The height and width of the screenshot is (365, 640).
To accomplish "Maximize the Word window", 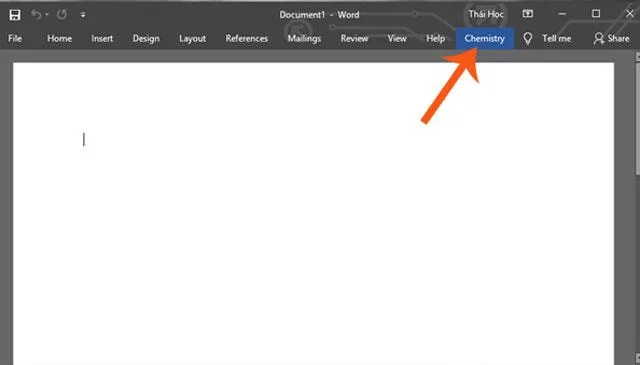I will point(596,14).
